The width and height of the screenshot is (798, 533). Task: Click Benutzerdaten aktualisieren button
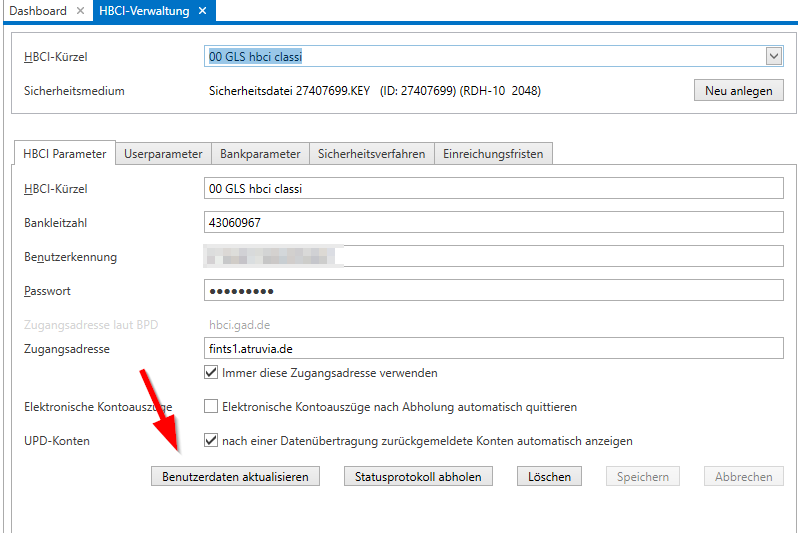click(235, 477)
